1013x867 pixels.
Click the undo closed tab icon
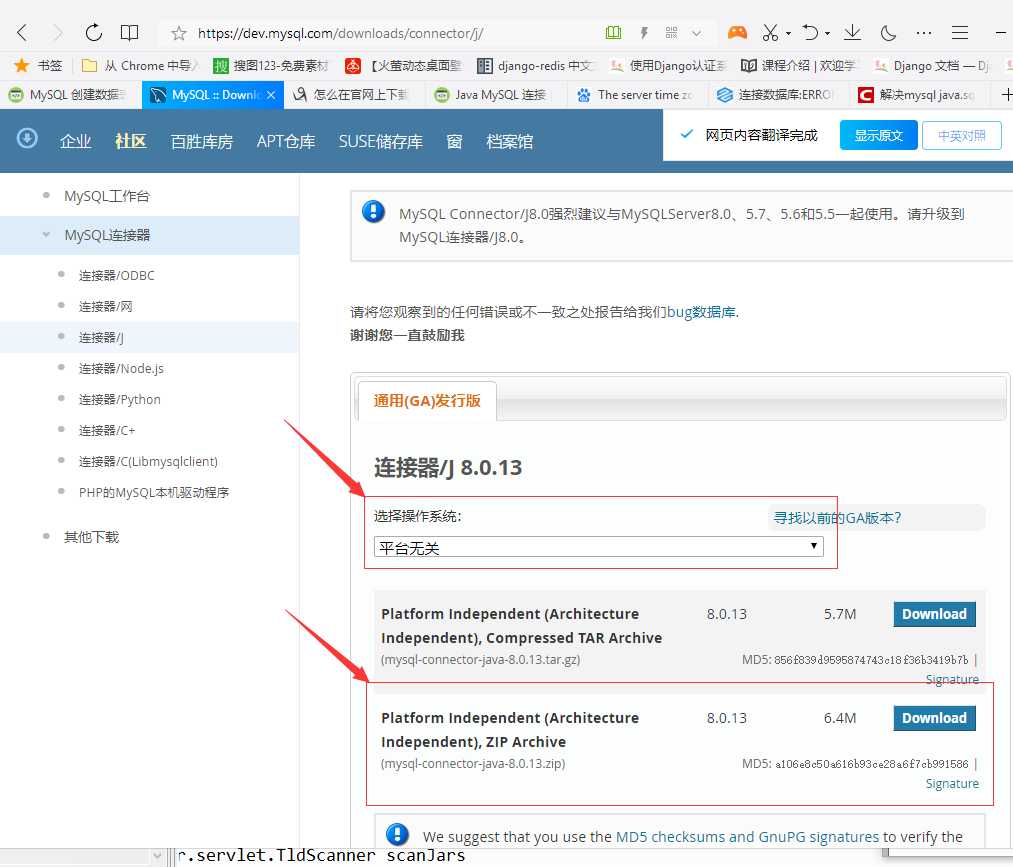coord(809,32)
